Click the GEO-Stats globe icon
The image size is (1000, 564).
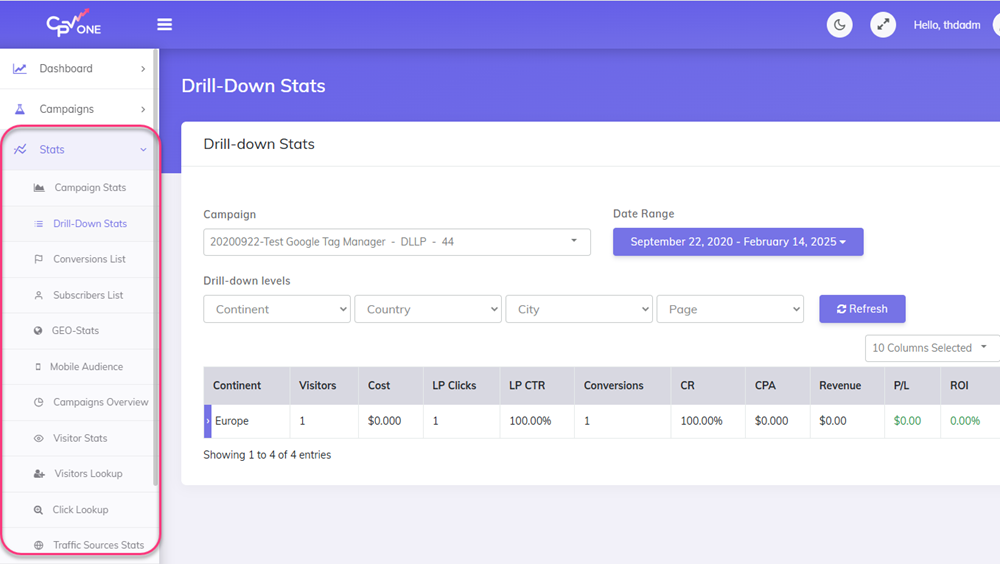coord(38,331)
